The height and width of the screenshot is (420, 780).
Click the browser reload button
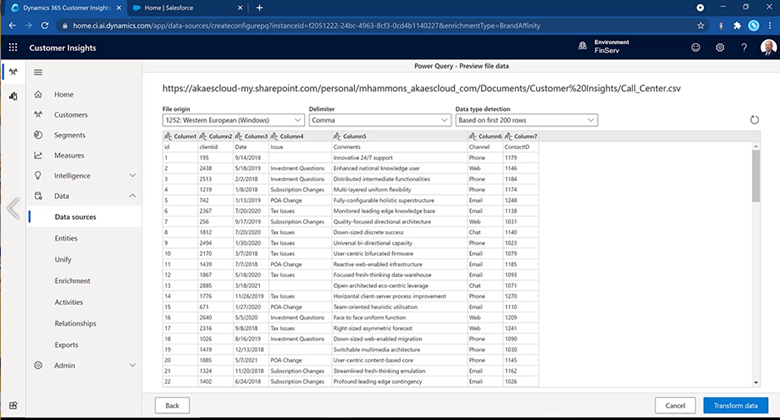click(45, 25)
